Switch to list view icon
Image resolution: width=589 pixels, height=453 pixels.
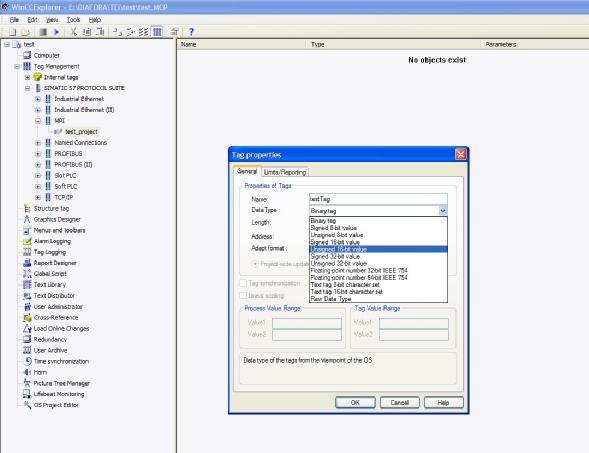pyautogui.click(x=143, y=32)
